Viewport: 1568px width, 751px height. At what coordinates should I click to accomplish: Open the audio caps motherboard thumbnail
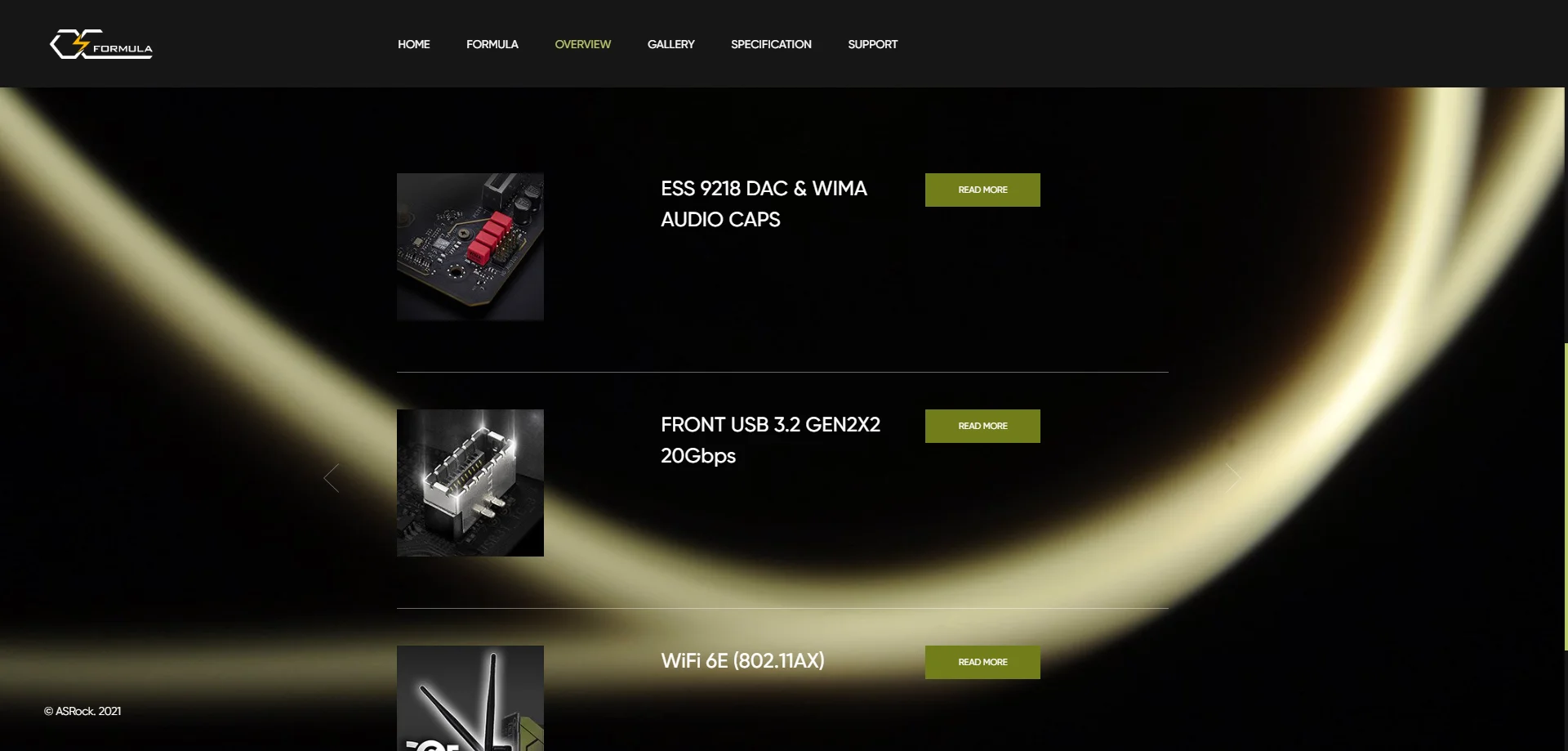click(470, 247)
